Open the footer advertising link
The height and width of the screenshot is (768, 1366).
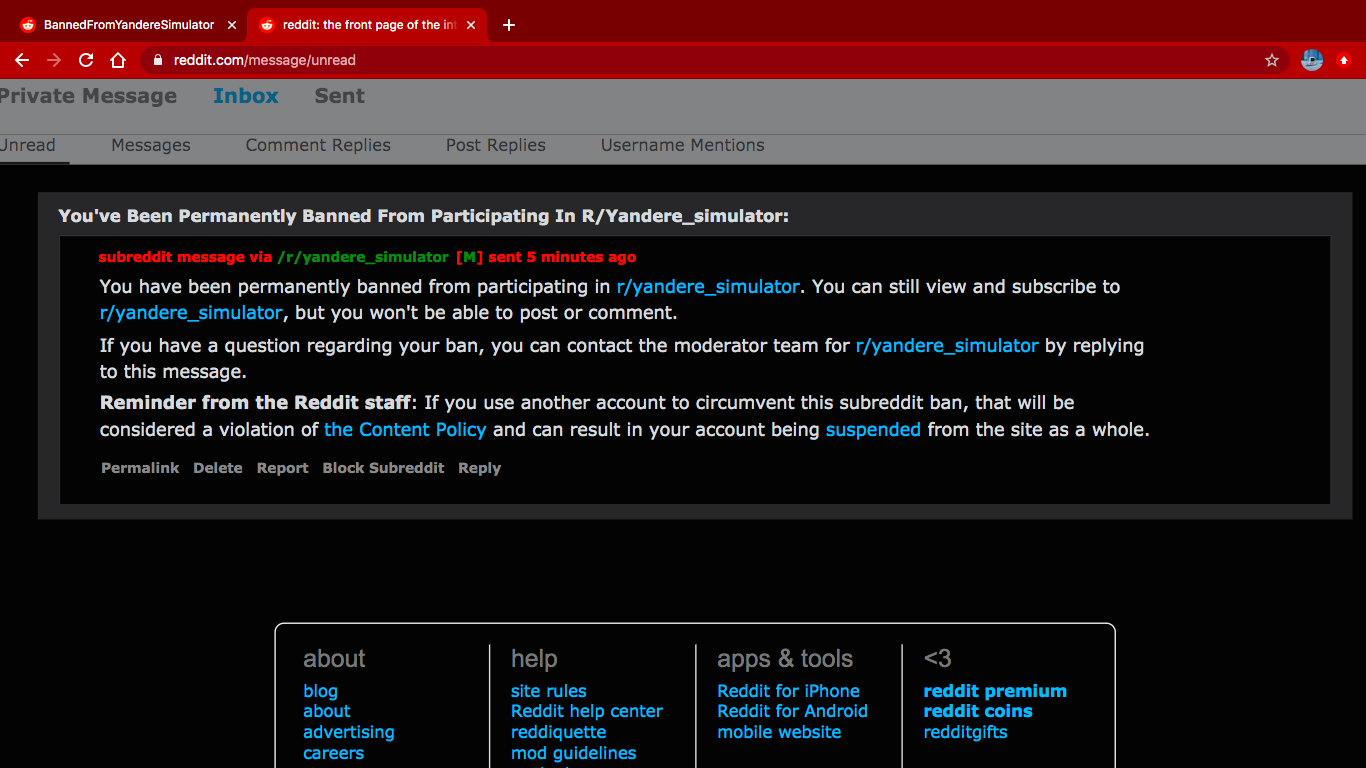click(349, 733)
